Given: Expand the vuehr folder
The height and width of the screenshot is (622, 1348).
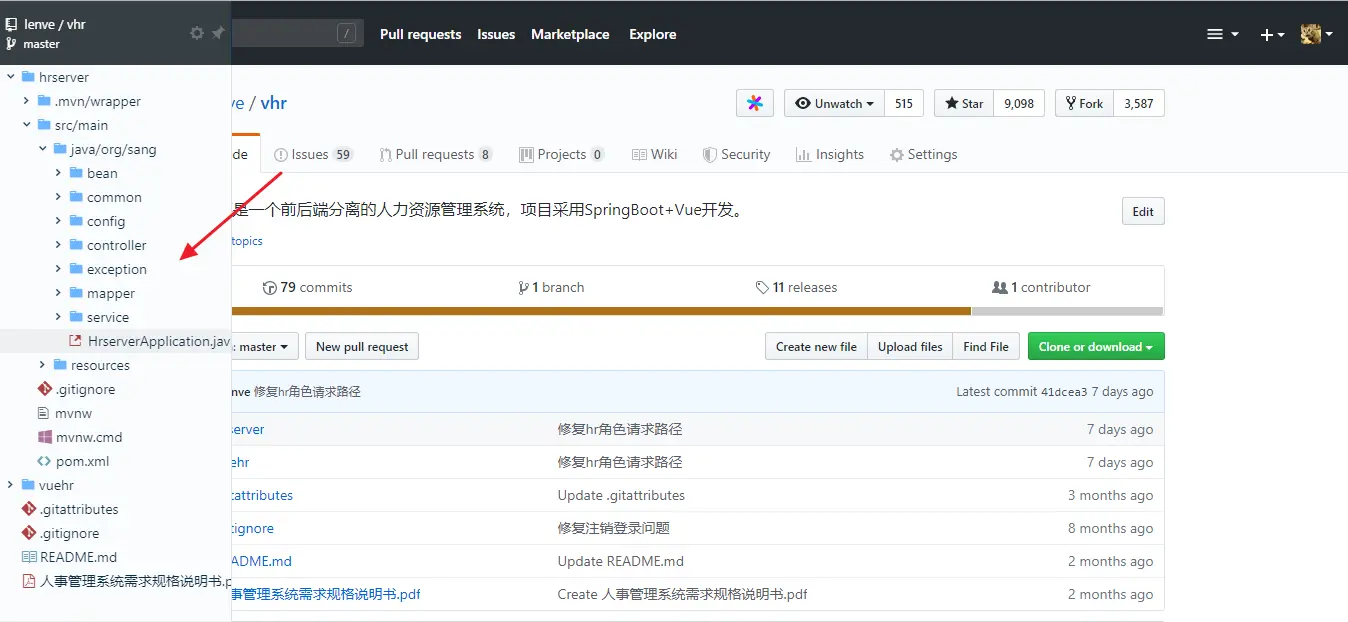Looking at the screenshot, I should 11,485.
